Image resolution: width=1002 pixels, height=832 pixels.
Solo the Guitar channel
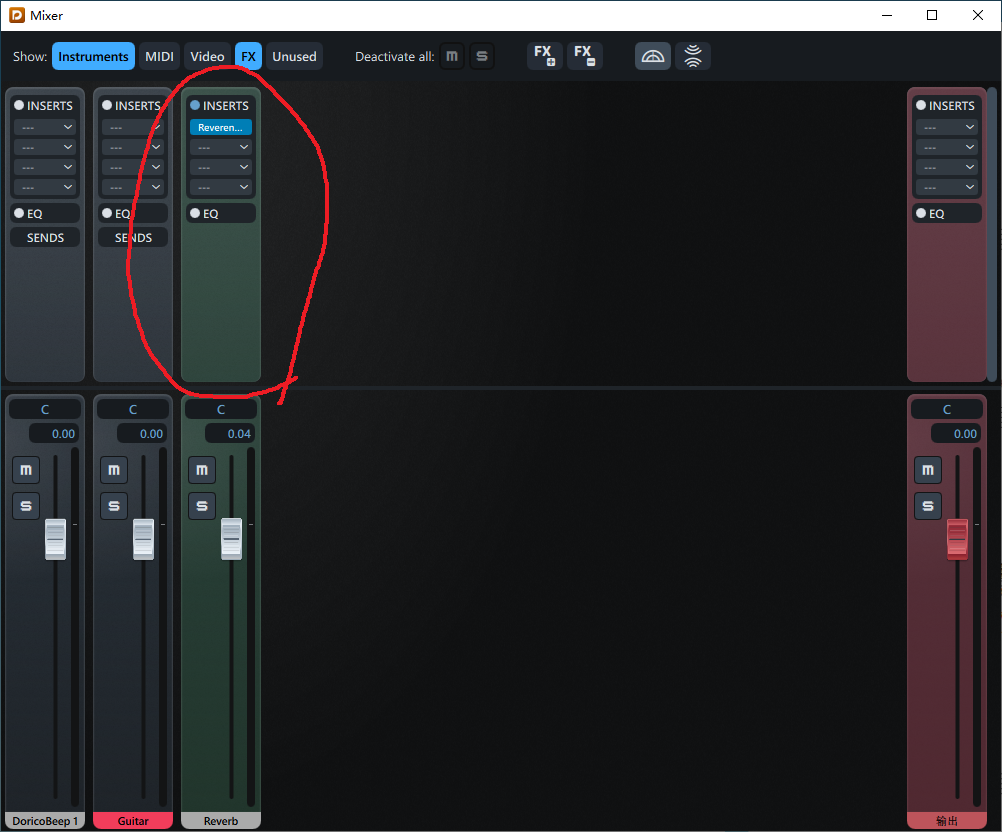[x=114, y=506]
